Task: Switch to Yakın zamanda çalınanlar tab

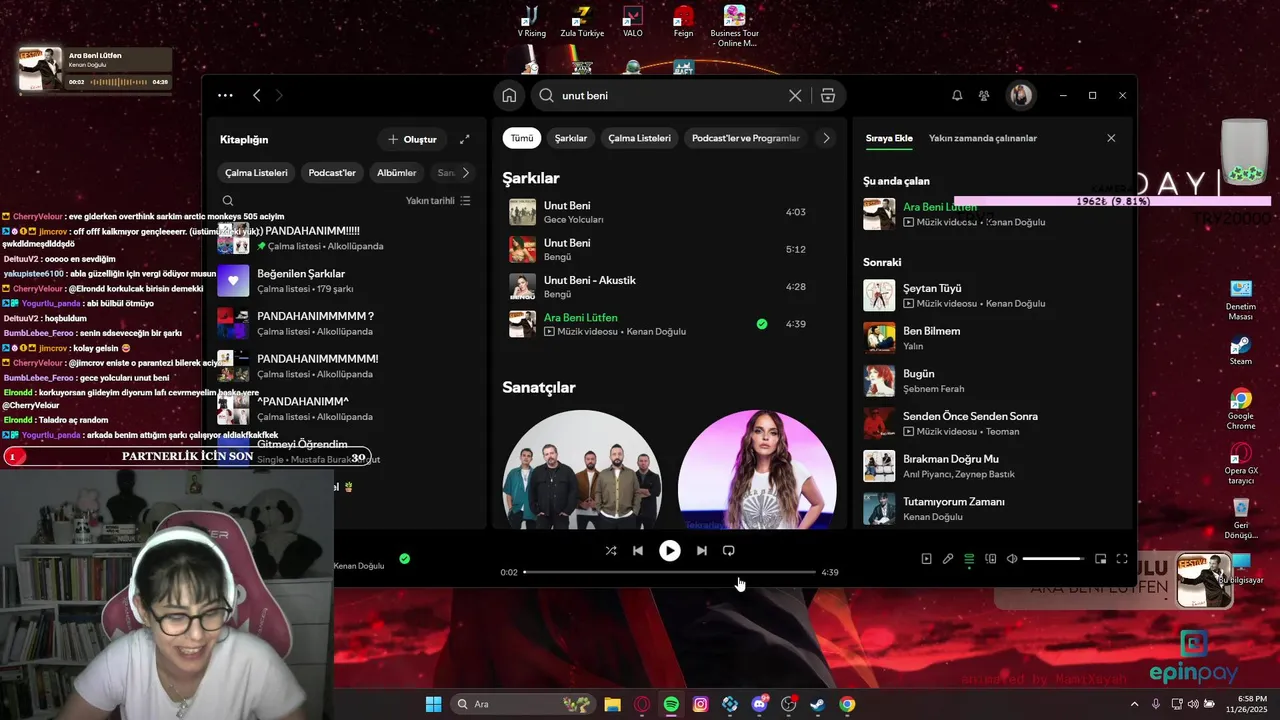Action: (x=983, y=139)
